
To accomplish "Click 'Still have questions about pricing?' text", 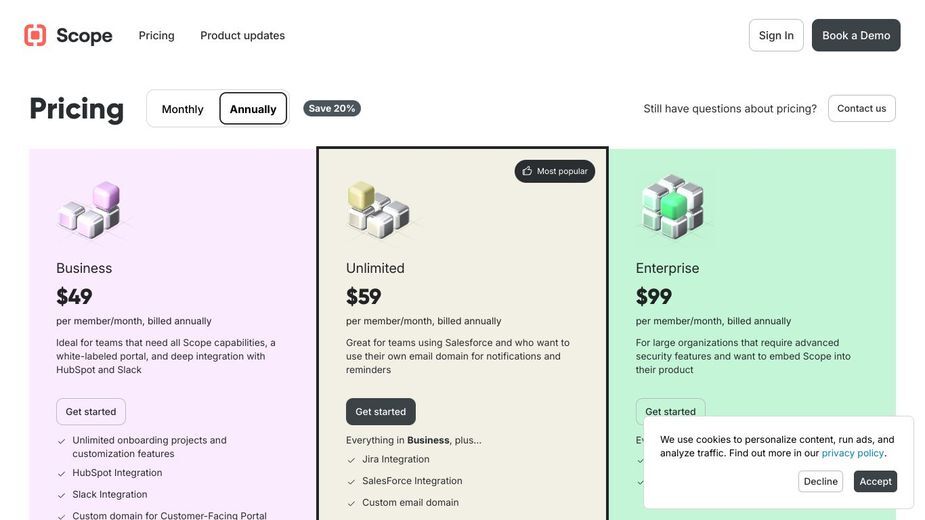I will click(730, 109).
